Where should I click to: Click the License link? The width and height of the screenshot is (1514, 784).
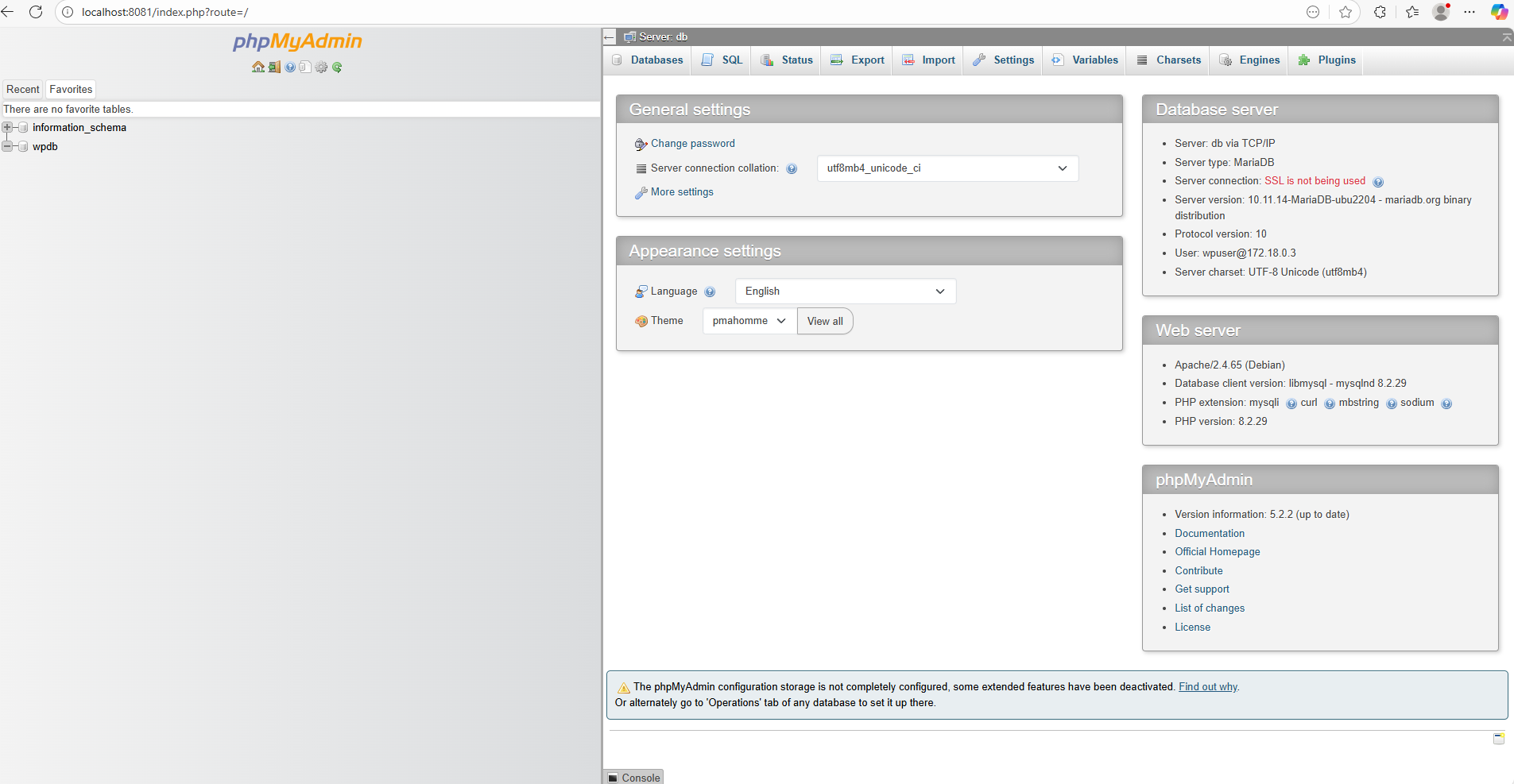1192,628
